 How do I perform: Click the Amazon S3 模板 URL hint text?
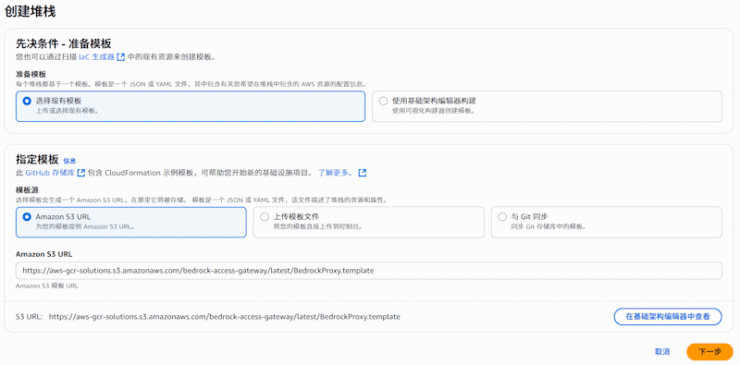coord(47,286)
